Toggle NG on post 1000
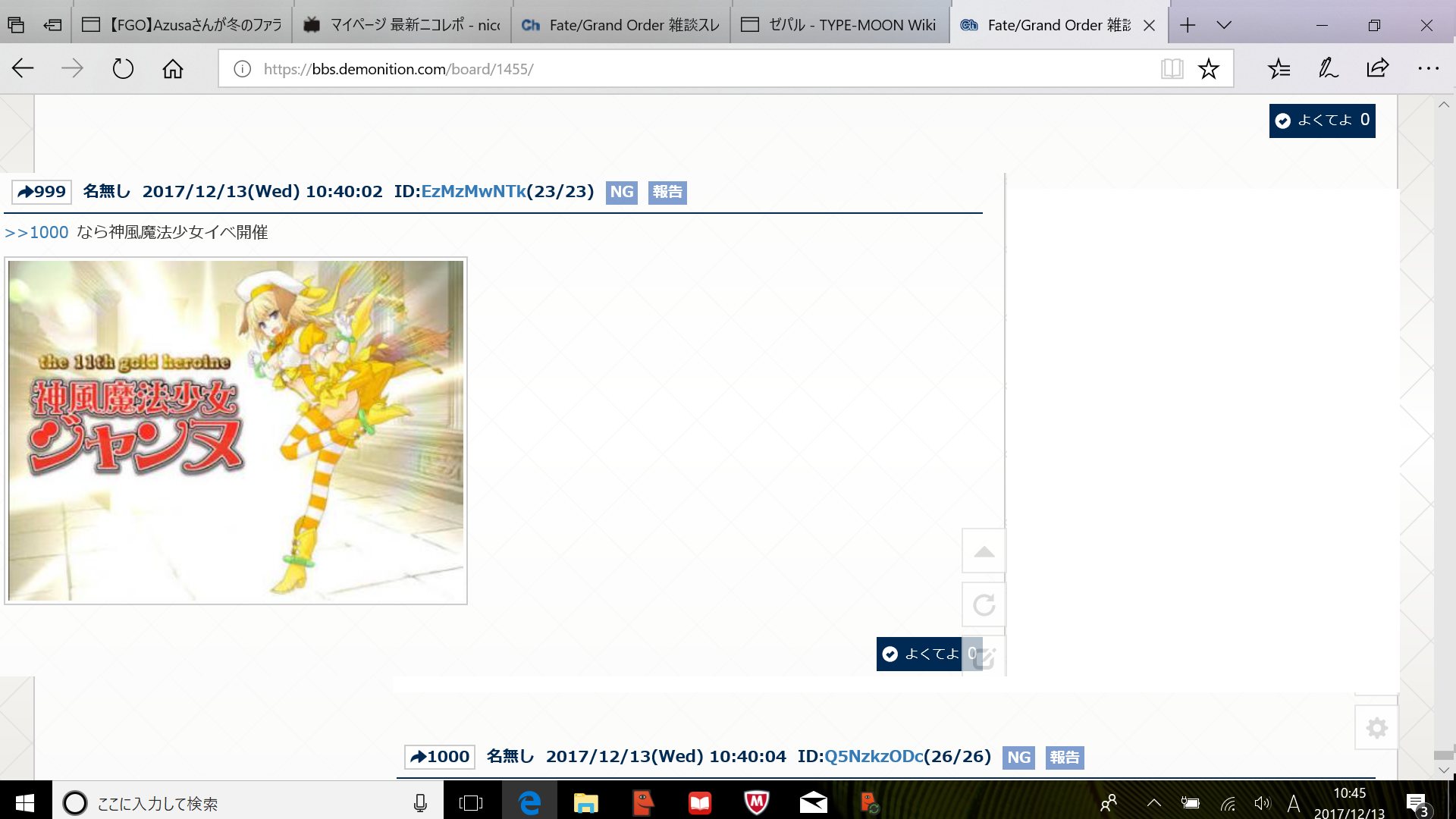The height and width of the screenshot is (819, 1456). 1018,757
